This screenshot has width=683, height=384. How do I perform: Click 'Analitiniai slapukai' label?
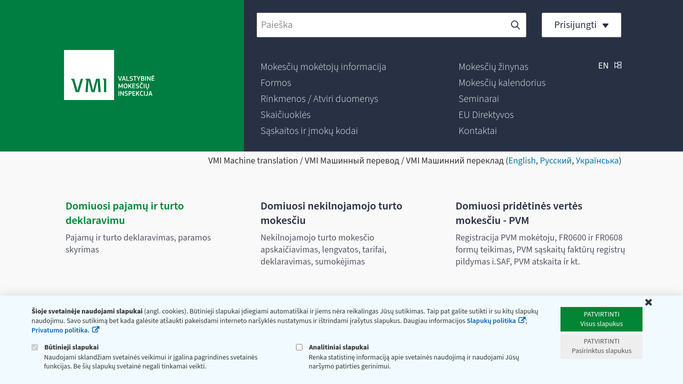point(338,347)
